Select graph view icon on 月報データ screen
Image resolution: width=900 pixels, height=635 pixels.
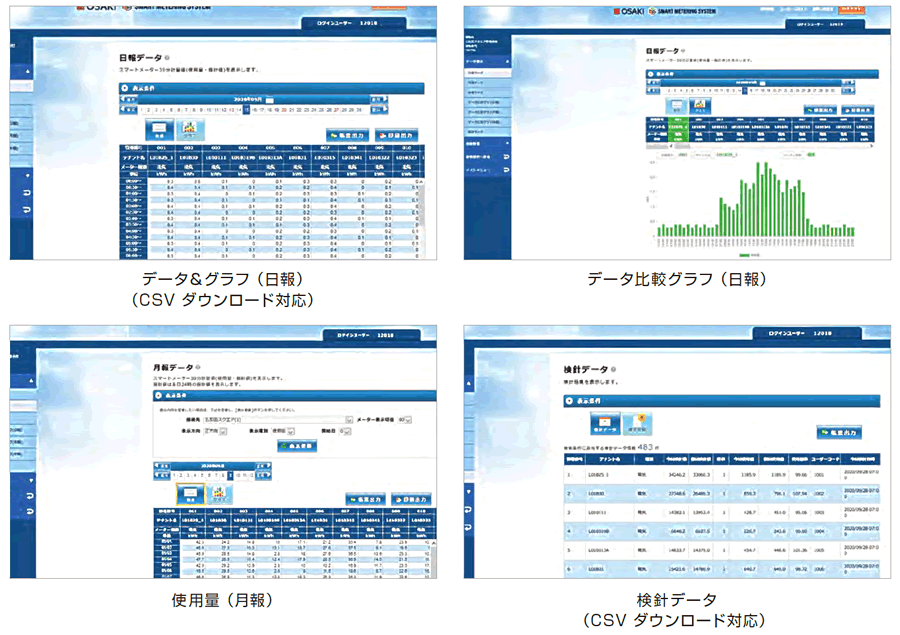tap(220, 494)
